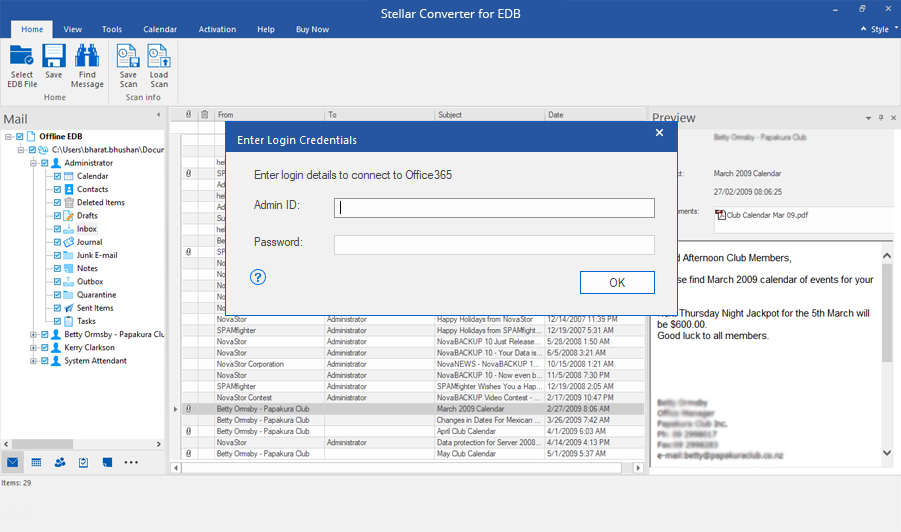901x532 pixels.
Task: Collapse the Mail navigation pane arrow
Action: point(159,115)
